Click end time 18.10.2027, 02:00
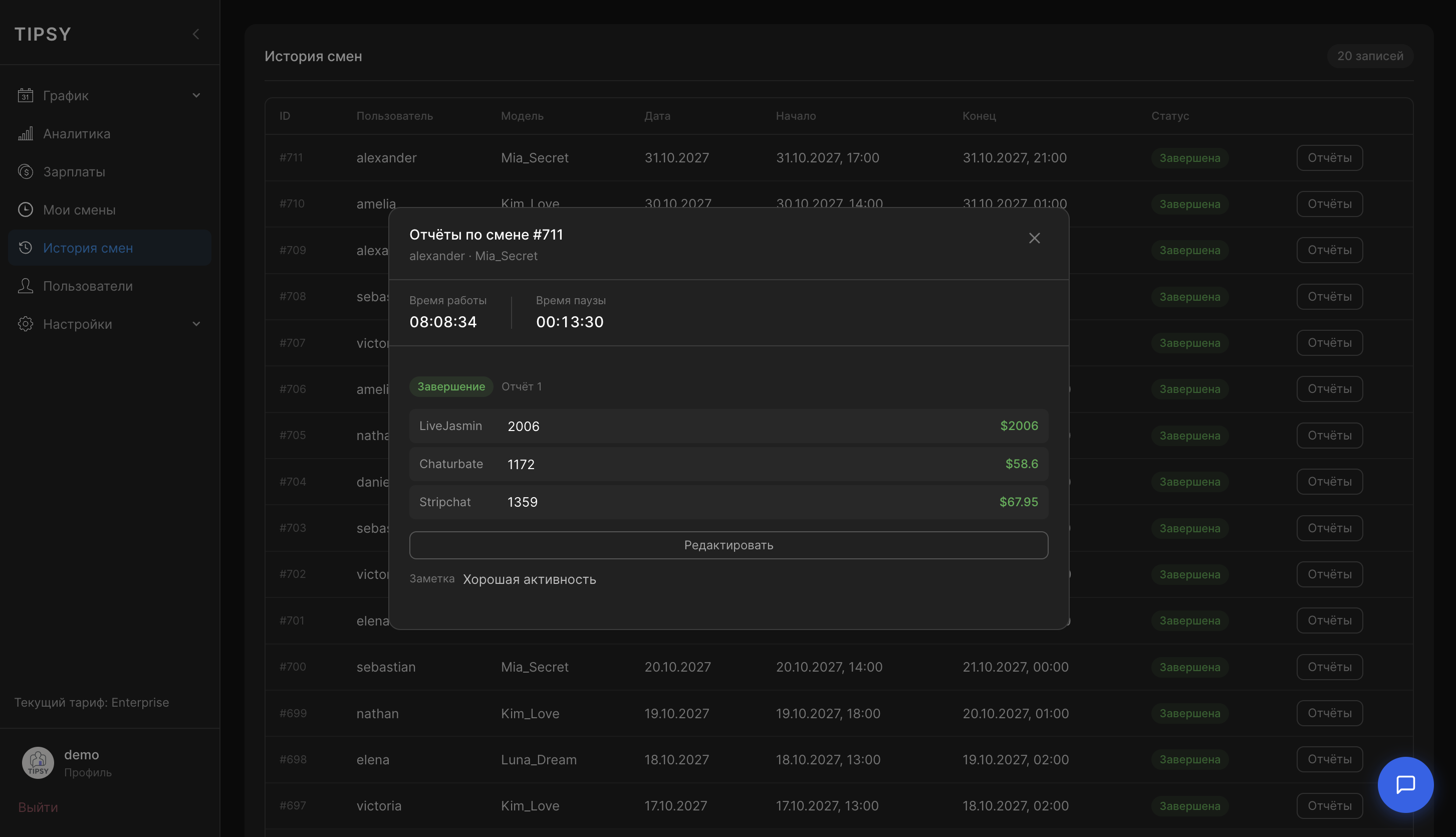The image size is (1456, 837). click(x=1016, y=805)
